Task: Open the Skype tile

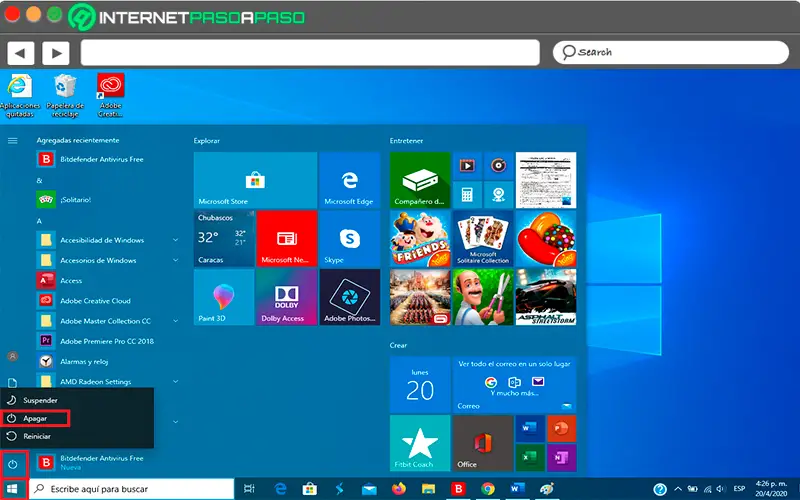Action: tap(349, 239)
